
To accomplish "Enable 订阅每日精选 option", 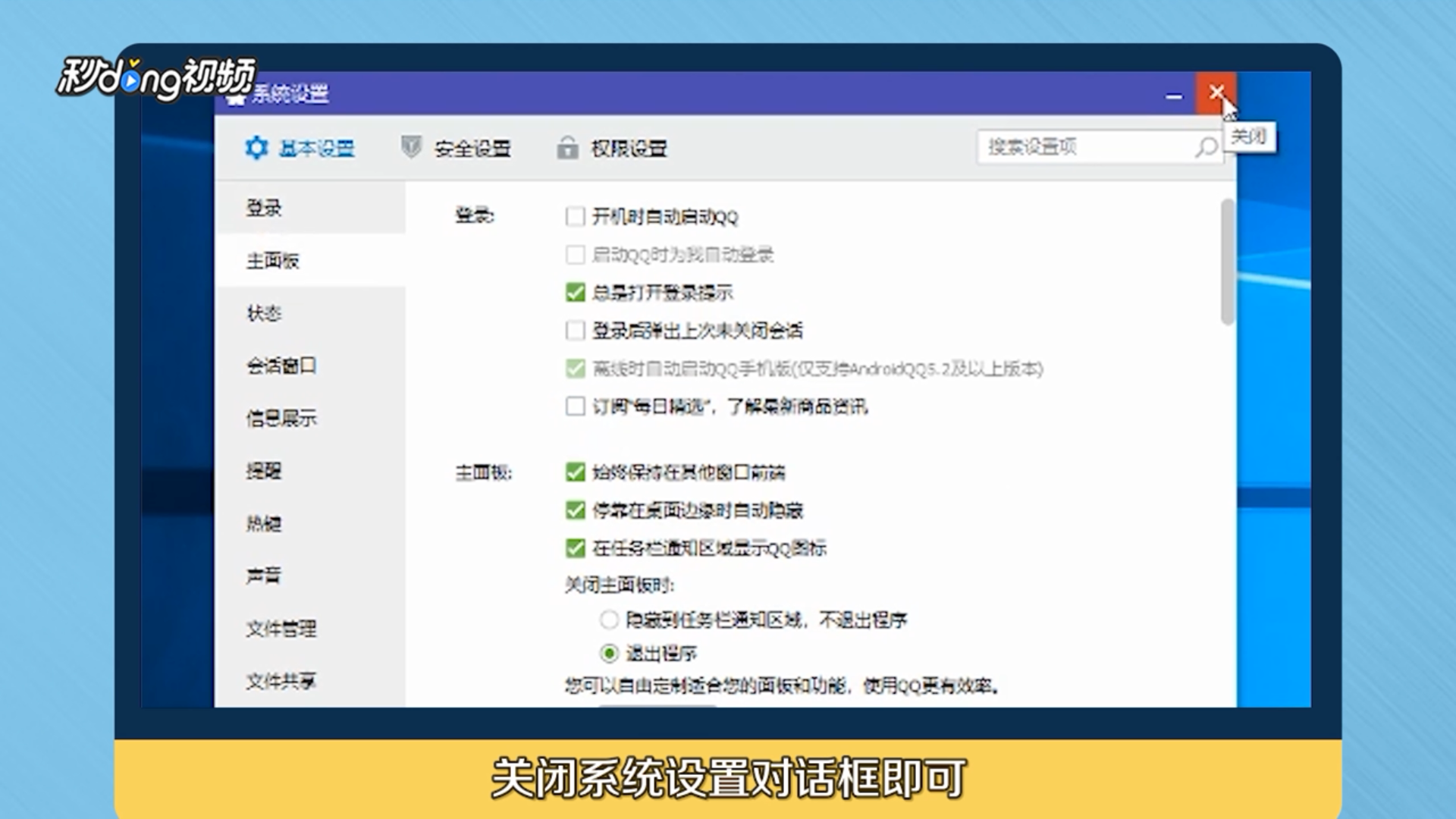I will pyautogui.click(x=574, y=407).
